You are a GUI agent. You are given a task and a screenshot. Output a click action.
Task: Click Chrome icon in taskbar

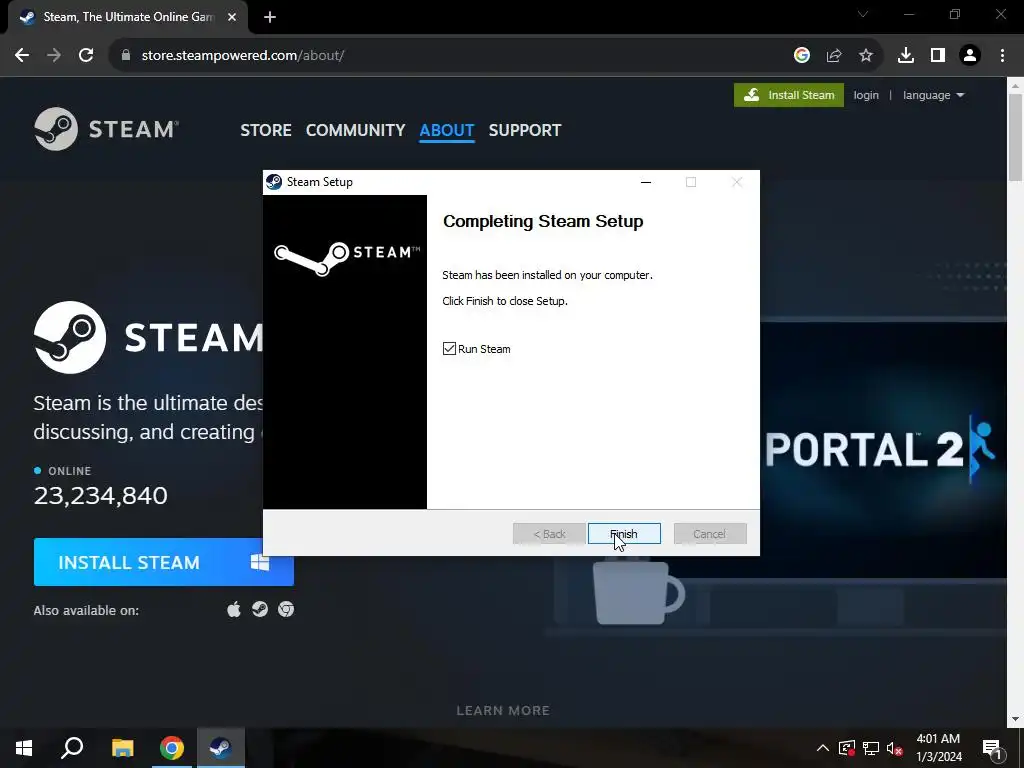click(172, 748)
